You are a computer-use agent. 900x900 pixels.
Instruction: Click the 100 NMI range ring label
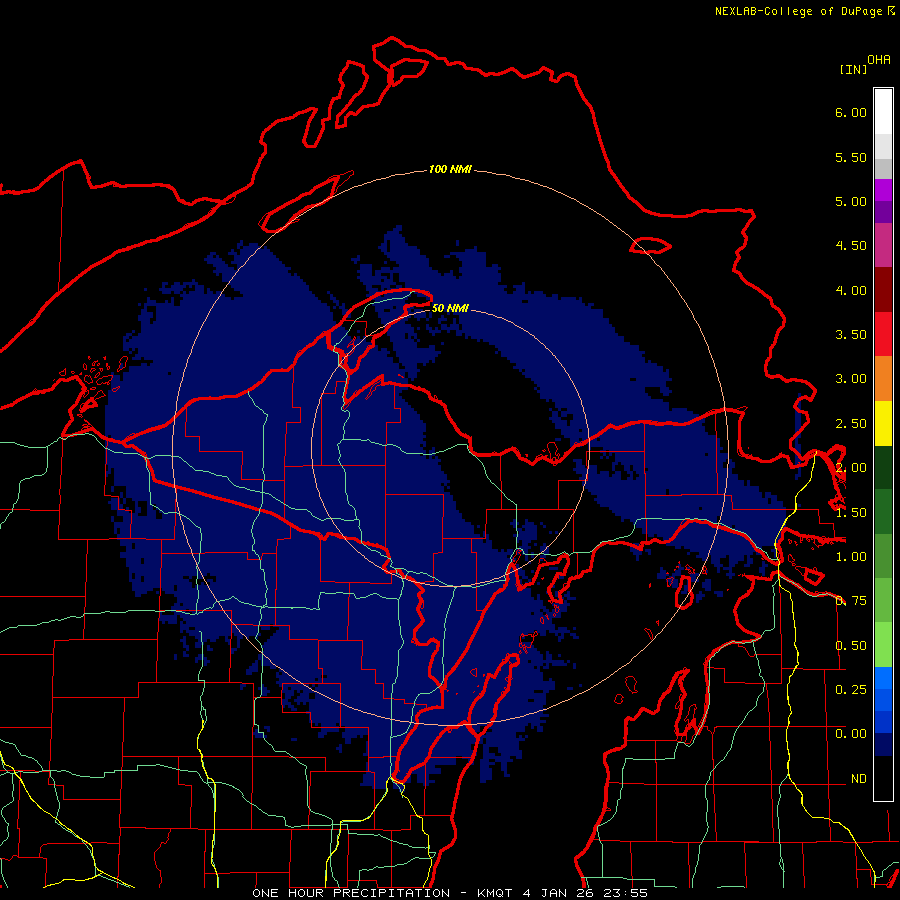(450, 169)
